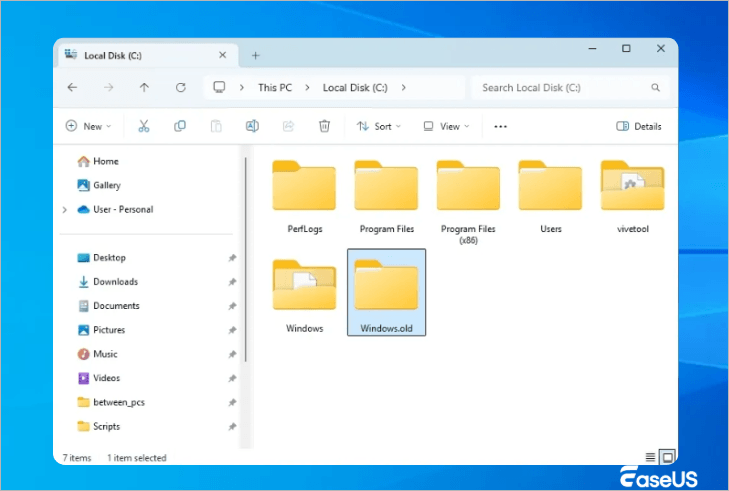Screen dimensions: 729x491
Task: Click the pin icon next to between_pcs
Action: (x=232, y=403)
